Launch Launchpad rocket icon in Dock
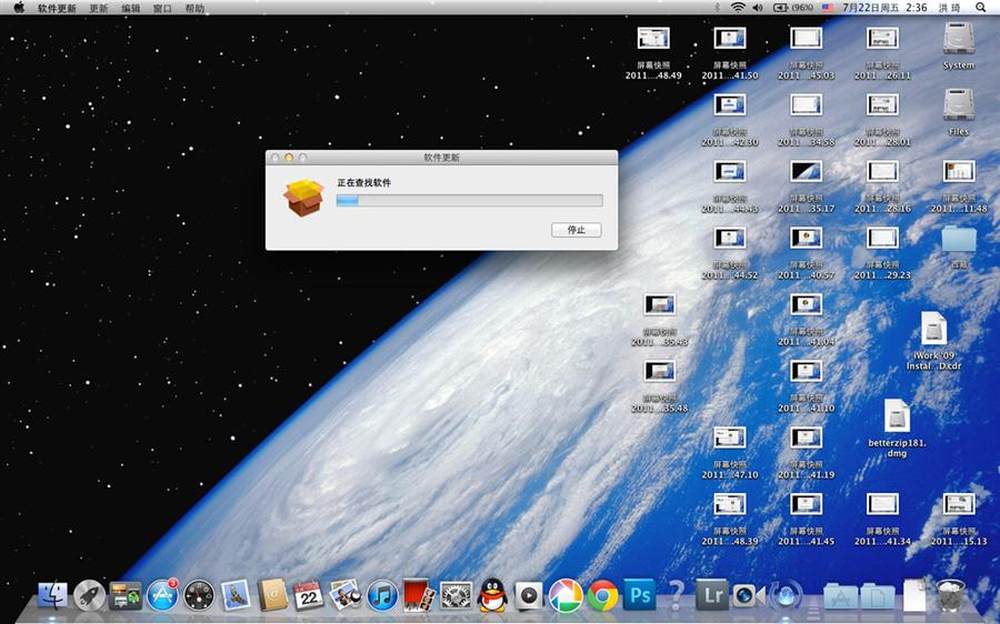Screen dimensions: 1000x624 [89, 595]
